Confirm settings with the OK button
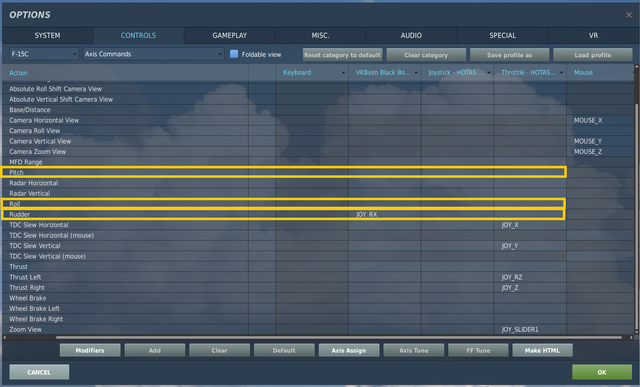The height and width of the screenshot is (387, 640). pyautogui.click(x=602, y=372)
